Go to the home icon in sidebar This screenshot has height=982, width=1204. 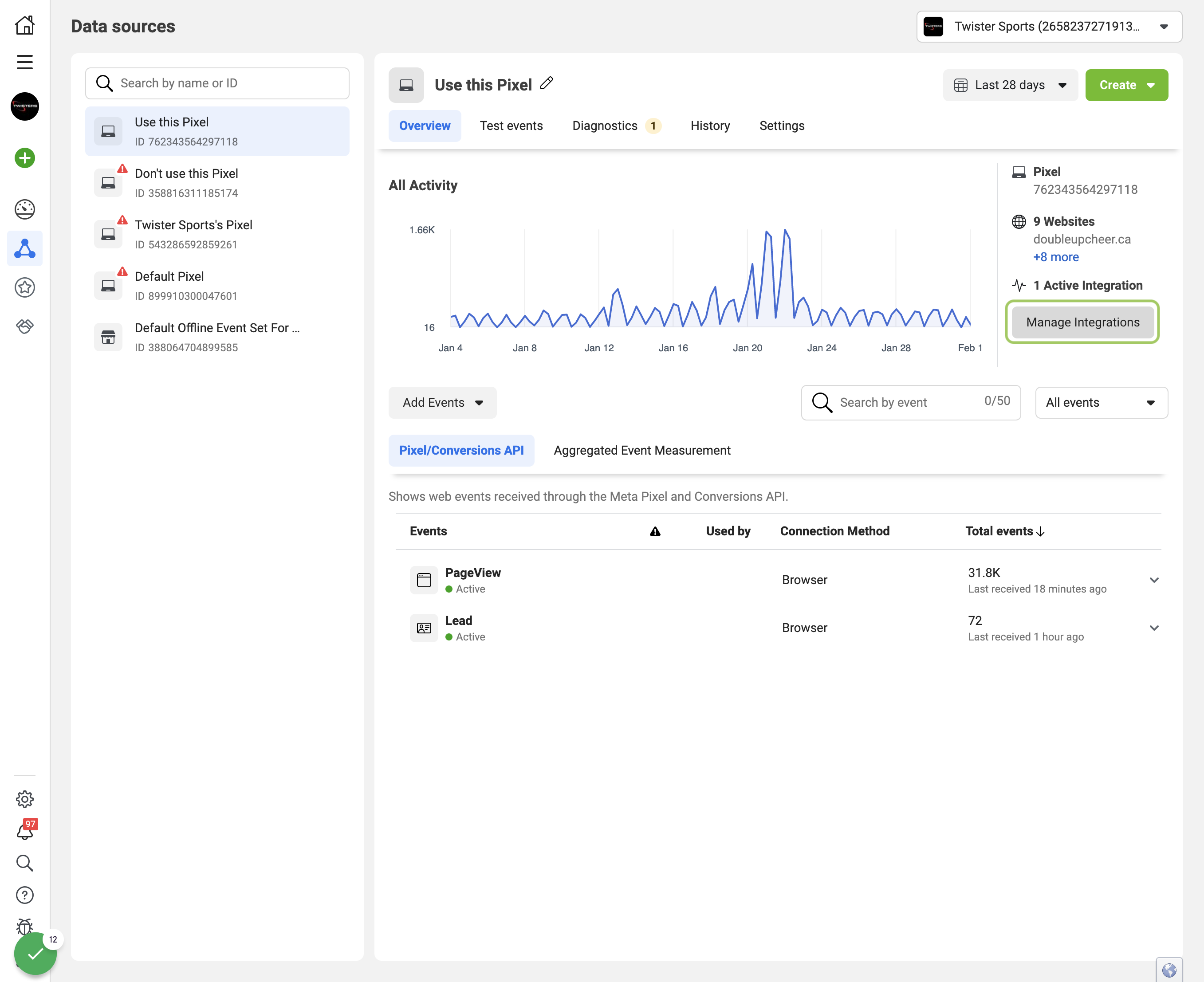pos(24,25)
